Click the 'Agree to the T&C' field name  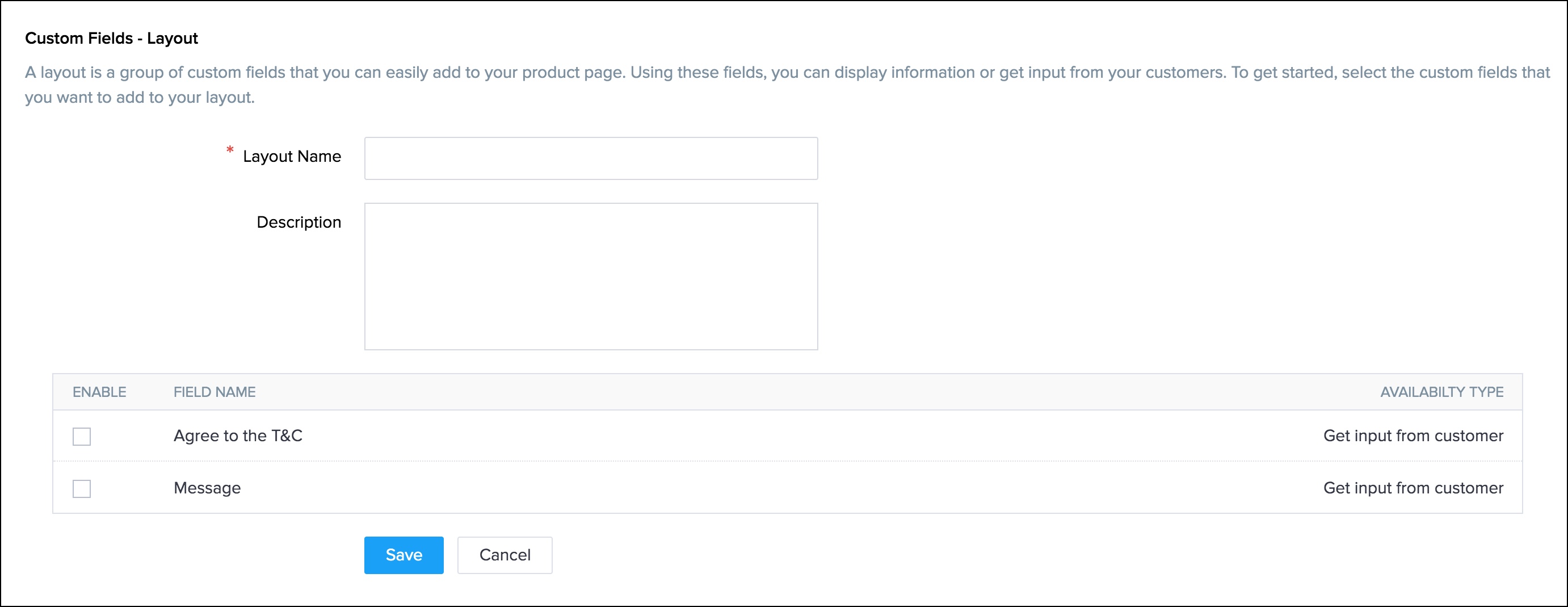[237, 436]
